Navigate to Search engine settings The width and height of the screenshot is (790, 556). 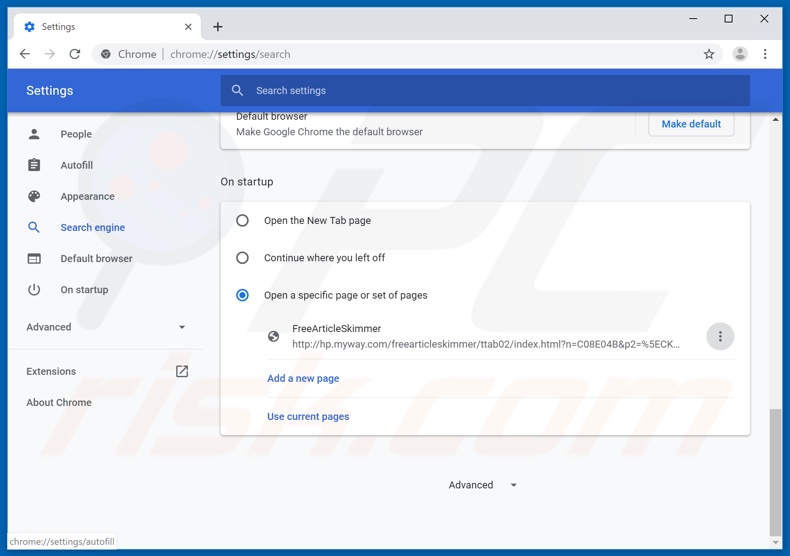[x=93, y=227]
